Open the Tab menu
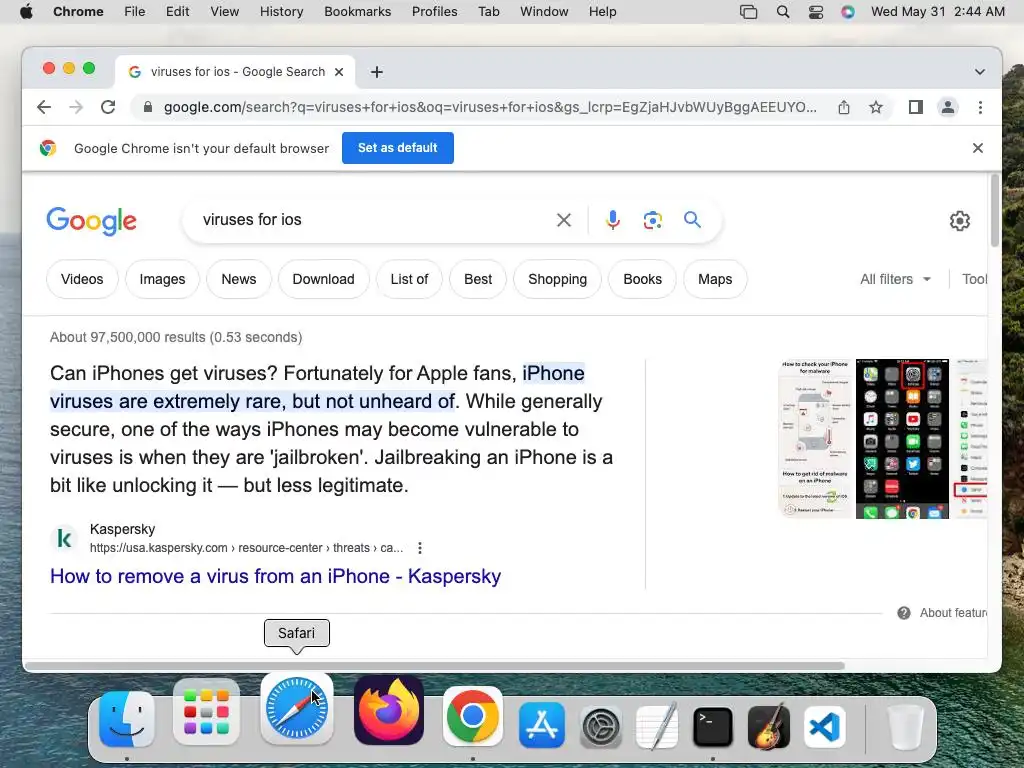The image size is (1024, 768). pyautogui.click(x=488, y=12)
